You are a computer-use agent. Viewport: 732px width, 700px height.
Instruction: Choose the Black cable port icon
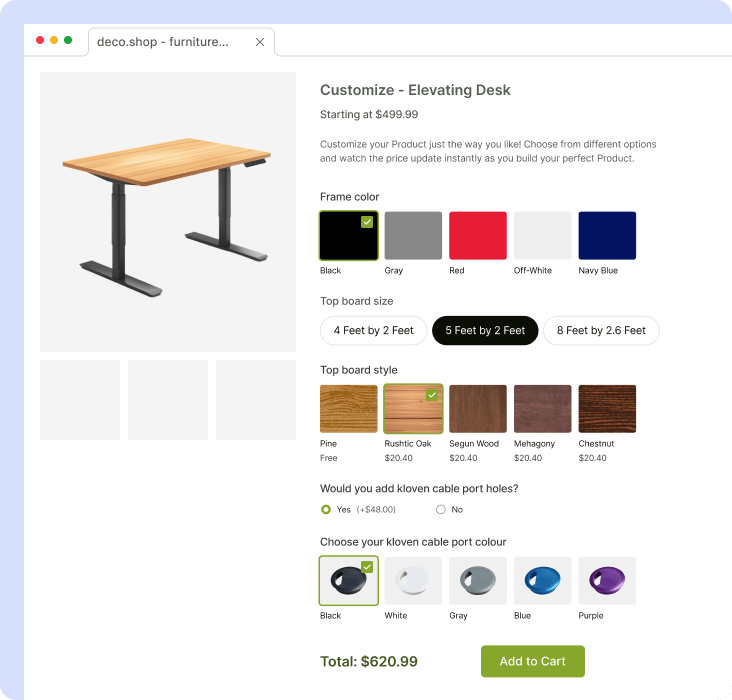click(349, 581)
